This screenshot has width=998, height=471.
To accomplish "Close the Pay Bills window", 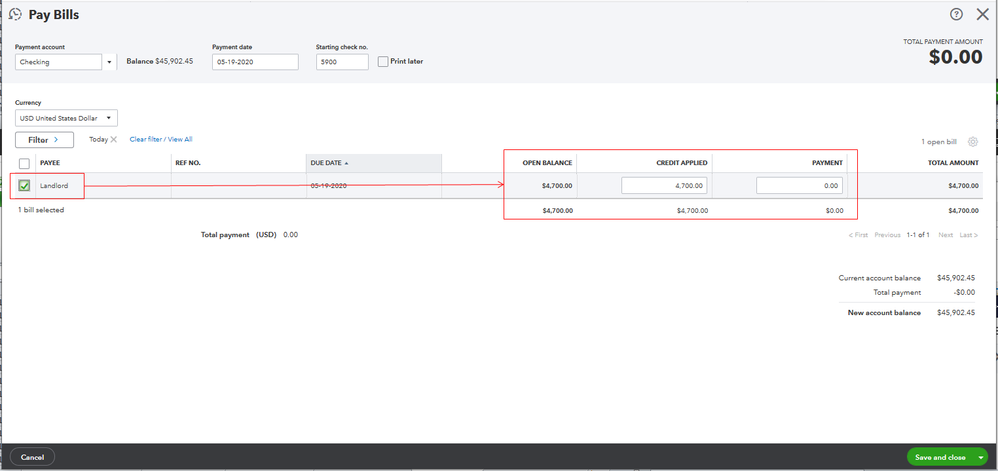I will click(983, 14).
